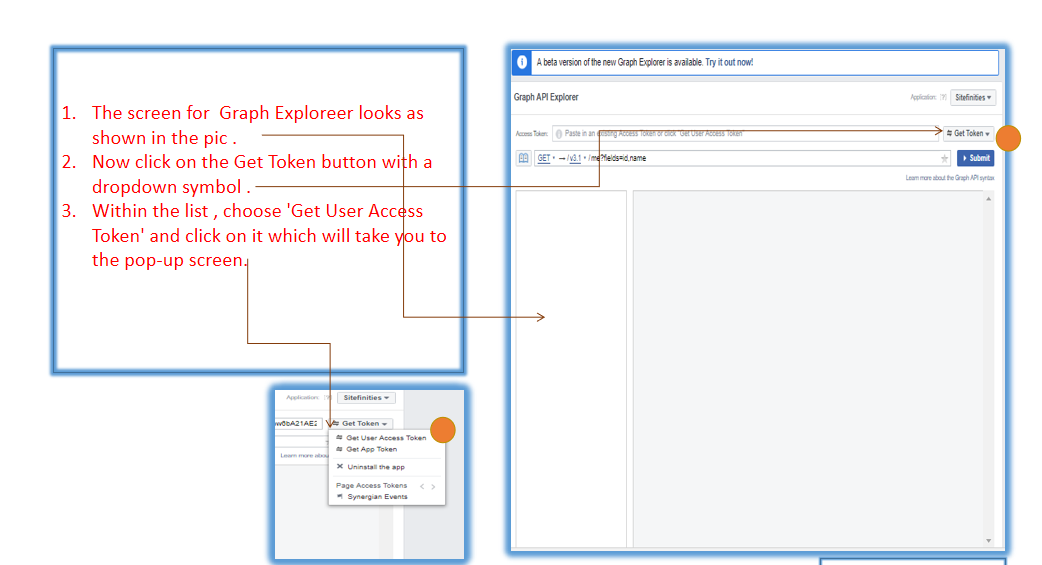
Task: Click the scroll-down arrow of response panel
Action: coord(989,540)
